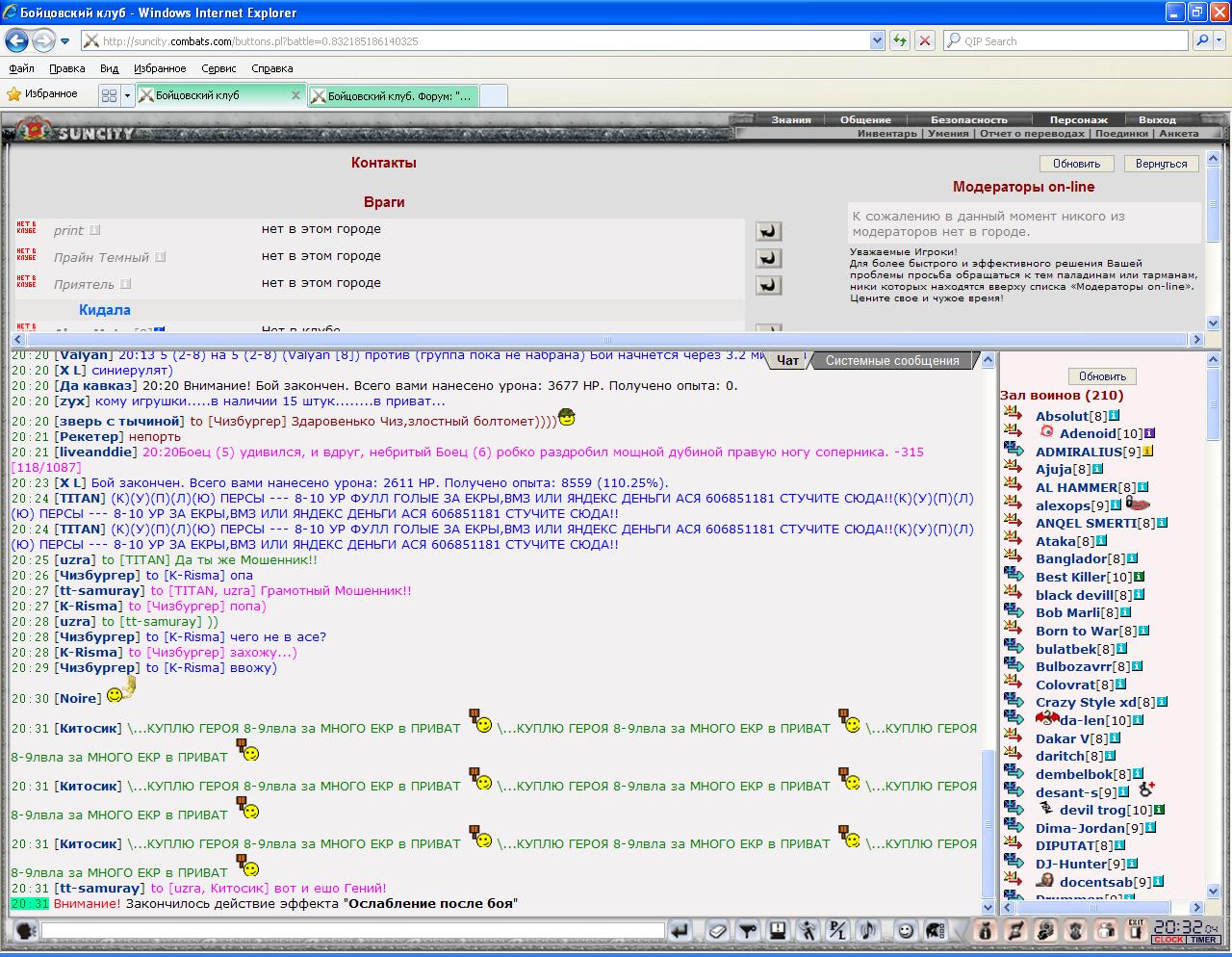Image resolution: width=1232 pixels, height=957 pixels.
Task: Click the Избранное favorites star button
Action: tap(42, 94)
